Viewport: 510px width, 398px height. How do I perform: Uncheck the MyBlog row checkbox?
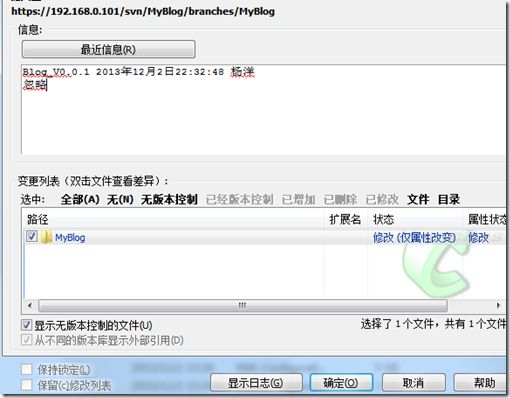click(x=32, y=237)
